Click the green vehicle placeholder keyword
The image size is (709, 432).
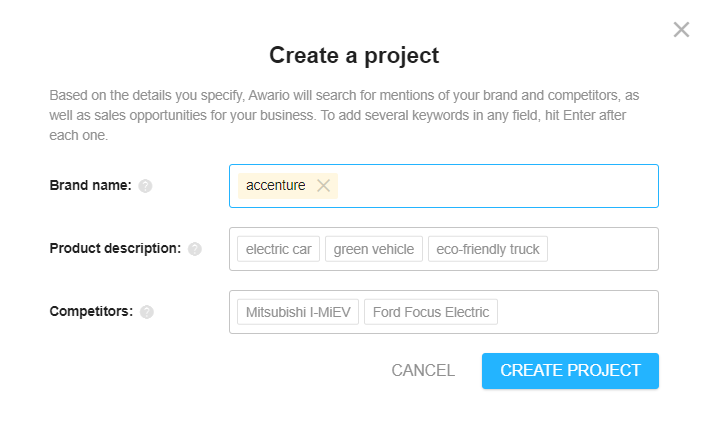373,249
